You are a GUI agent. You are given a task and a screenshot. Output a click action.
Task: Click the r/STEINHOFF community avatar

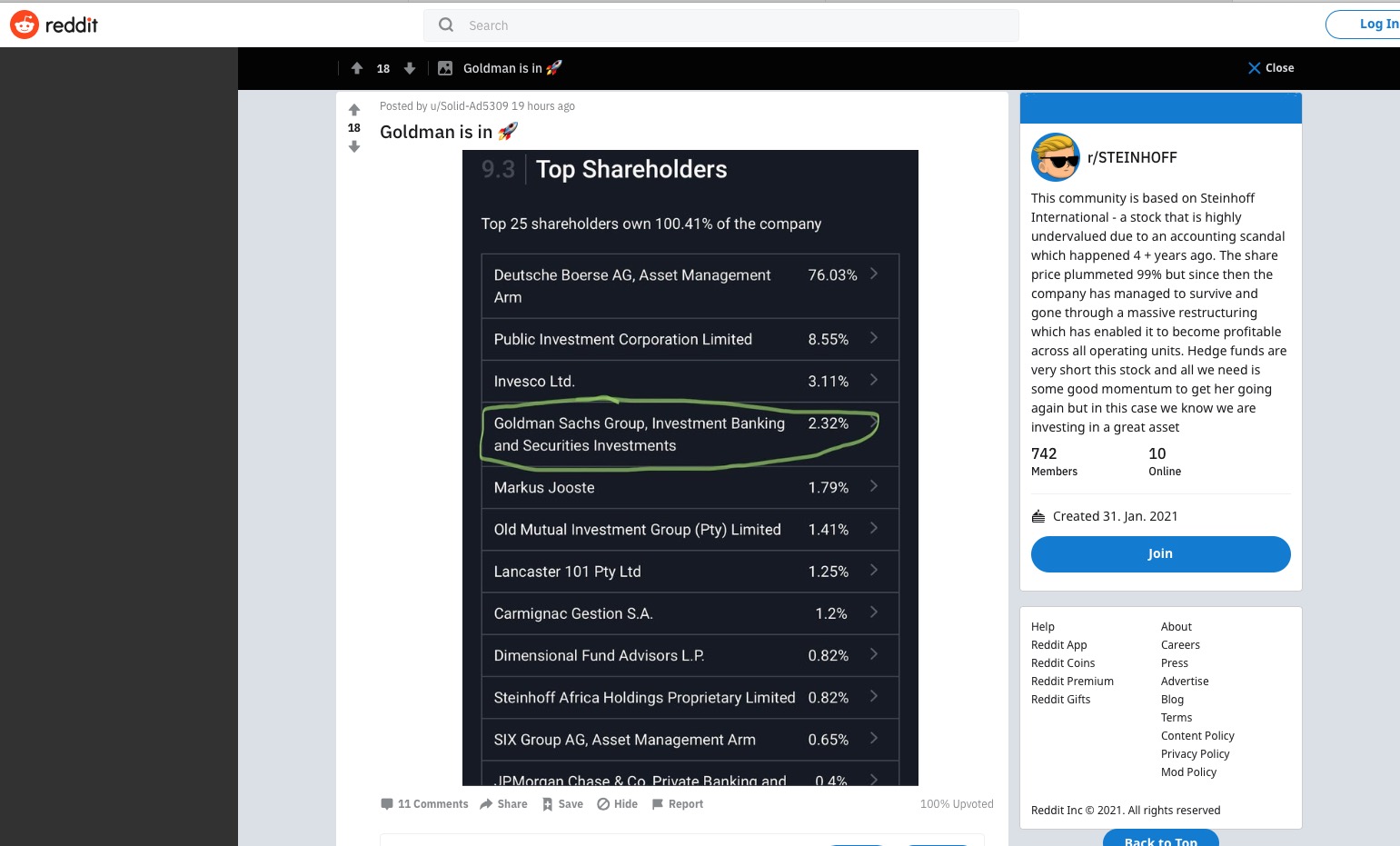tap(1055, 157)
